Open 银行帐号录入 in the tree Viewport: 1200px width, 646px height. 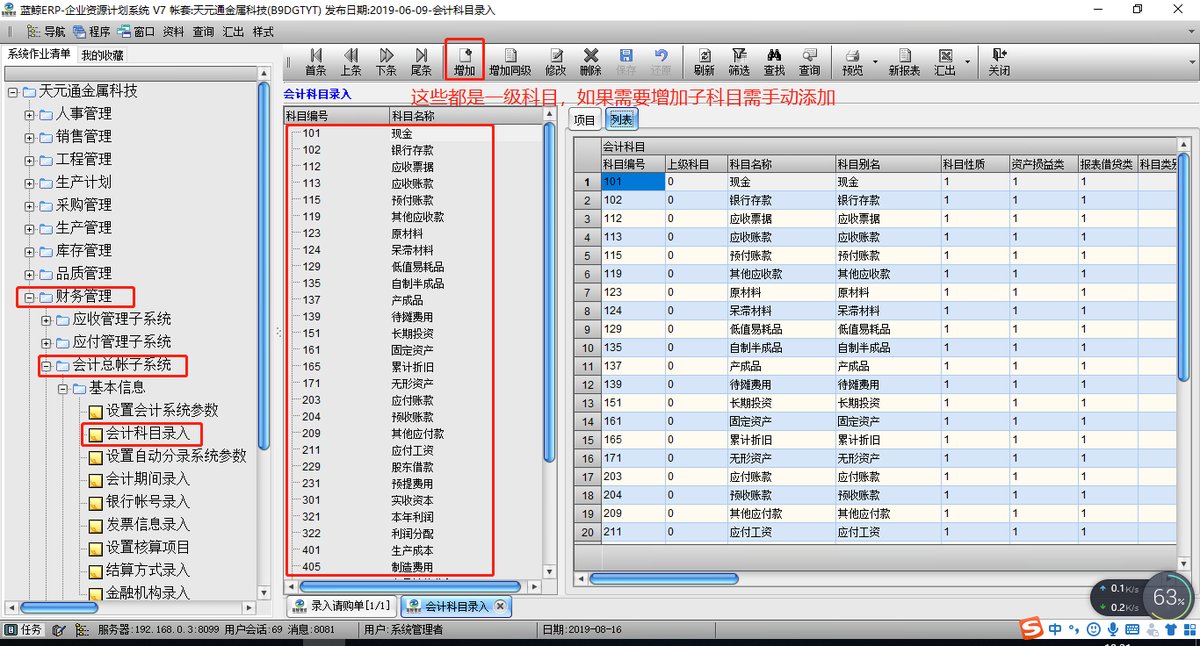point(148,502)
